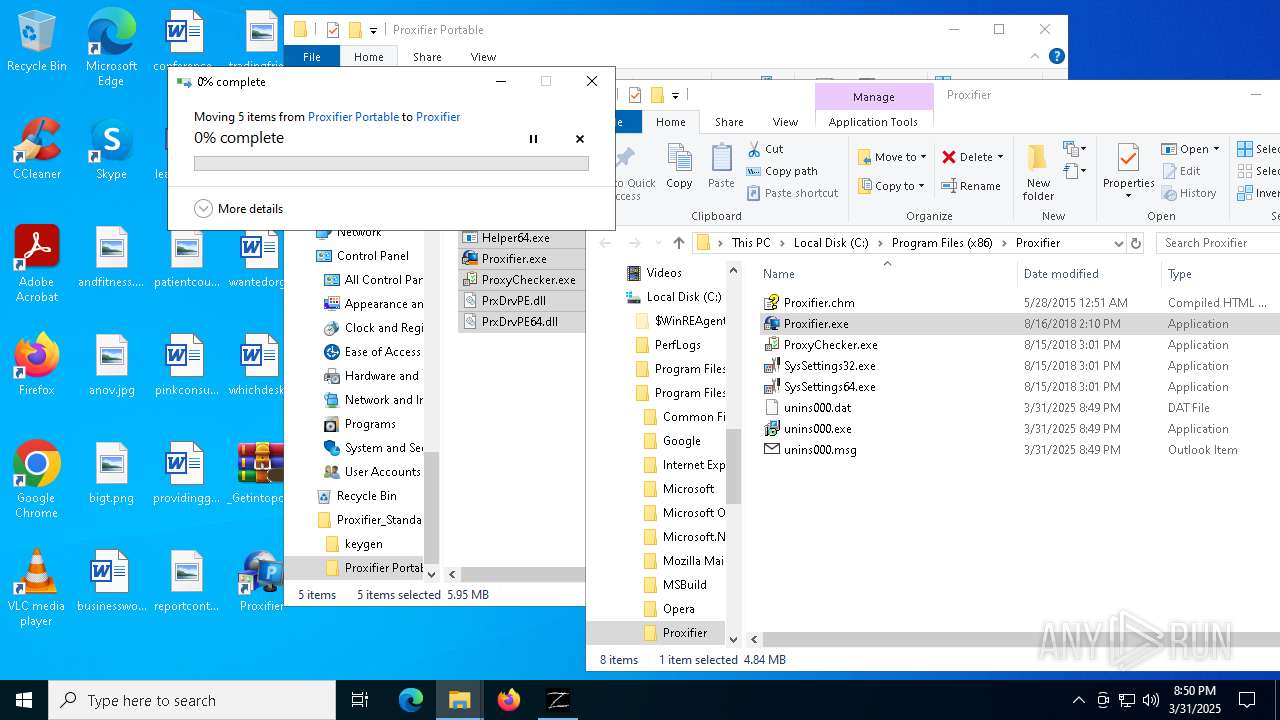The image size is (1280, 720).
Task: Click Paste shortcut in ribbon
Action: 793,193
